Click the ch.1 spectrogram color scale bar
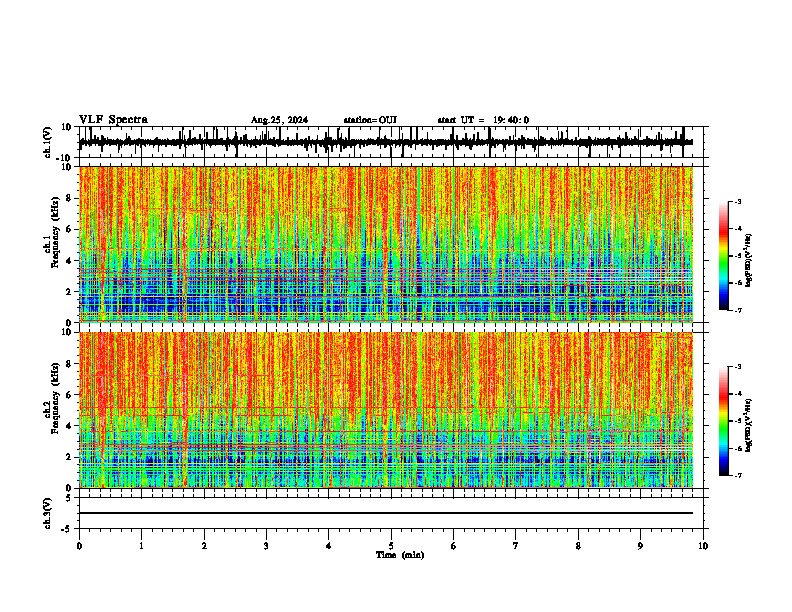This screenshot has width=792, height=612. point(723,255)
